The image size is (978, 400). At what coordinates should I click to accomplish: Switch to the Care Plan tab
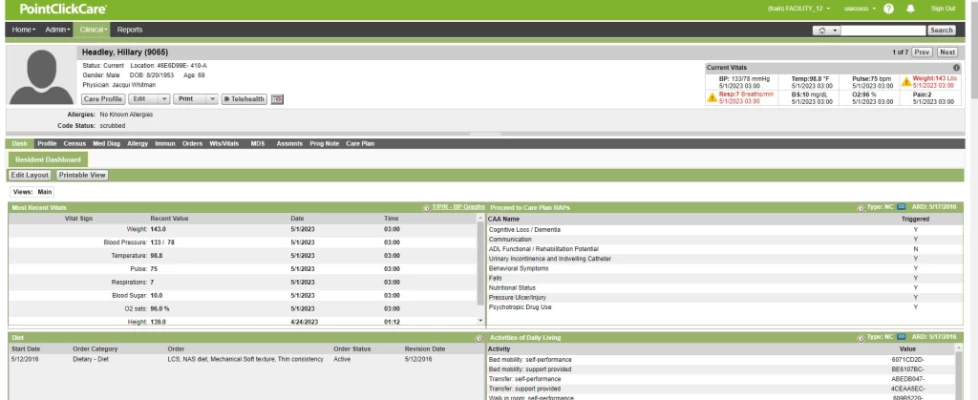(x=361, y=144)
